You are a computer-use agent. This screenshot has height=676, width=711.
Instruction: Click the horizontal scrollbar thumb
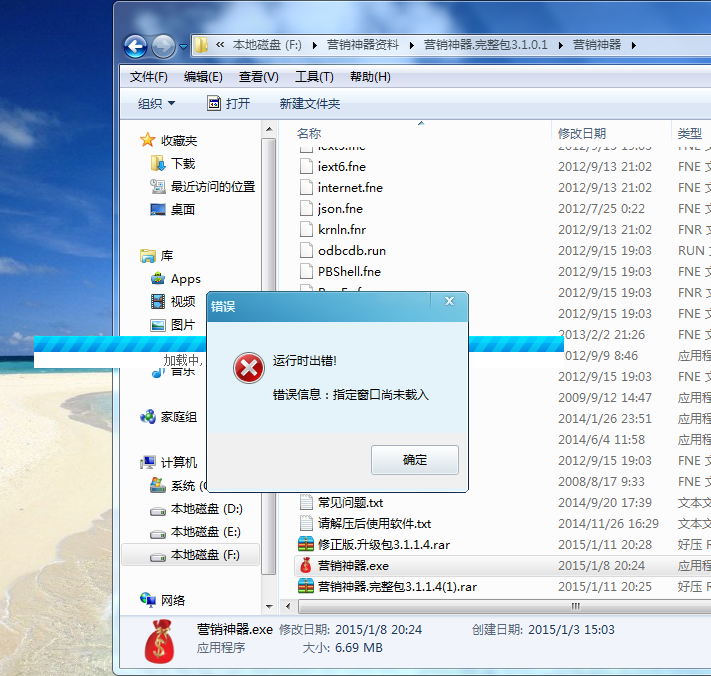(505, 606)
